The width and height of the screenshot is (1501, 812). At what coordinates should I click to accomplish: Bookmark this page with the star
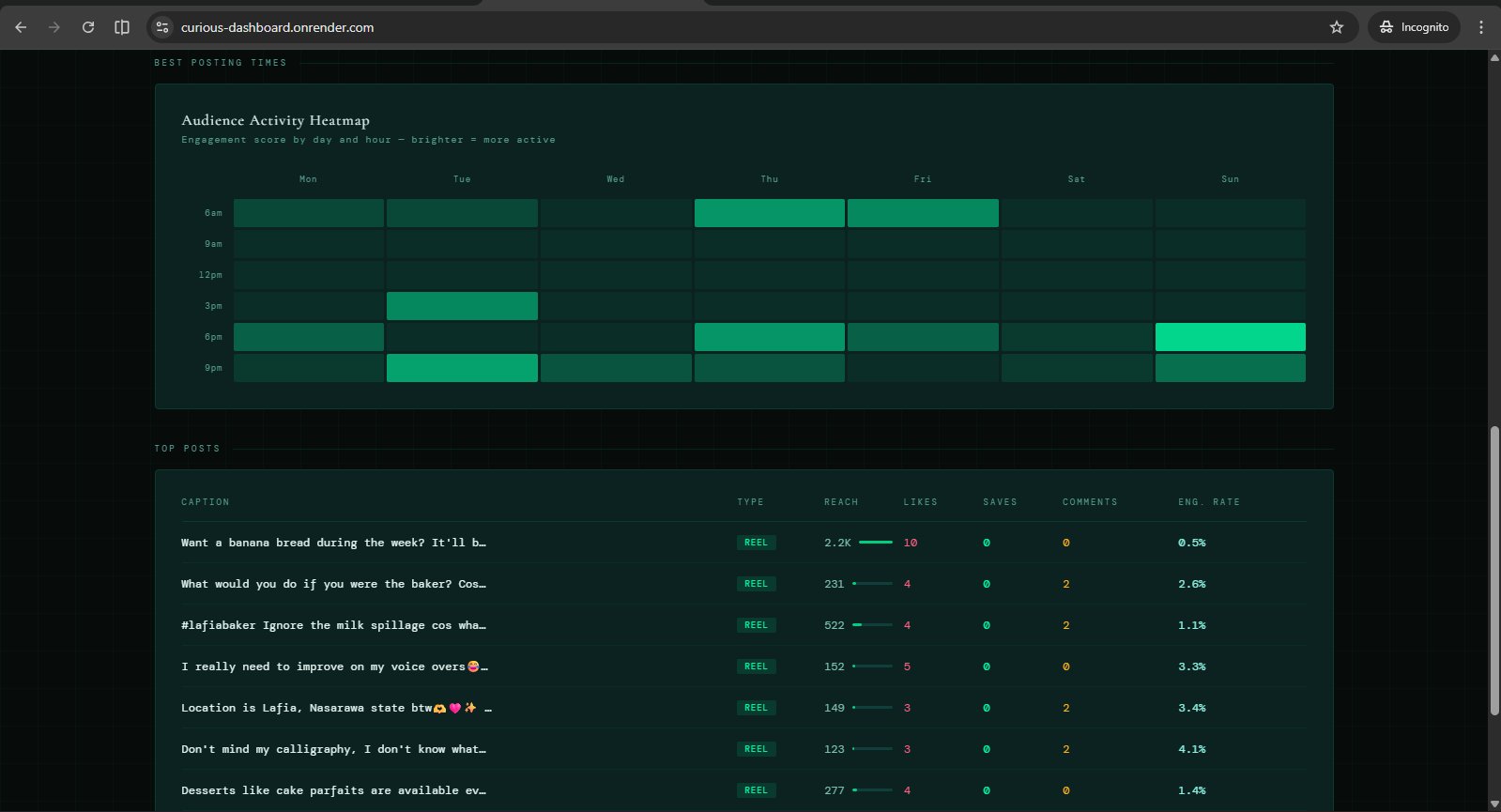[1337, 27]
